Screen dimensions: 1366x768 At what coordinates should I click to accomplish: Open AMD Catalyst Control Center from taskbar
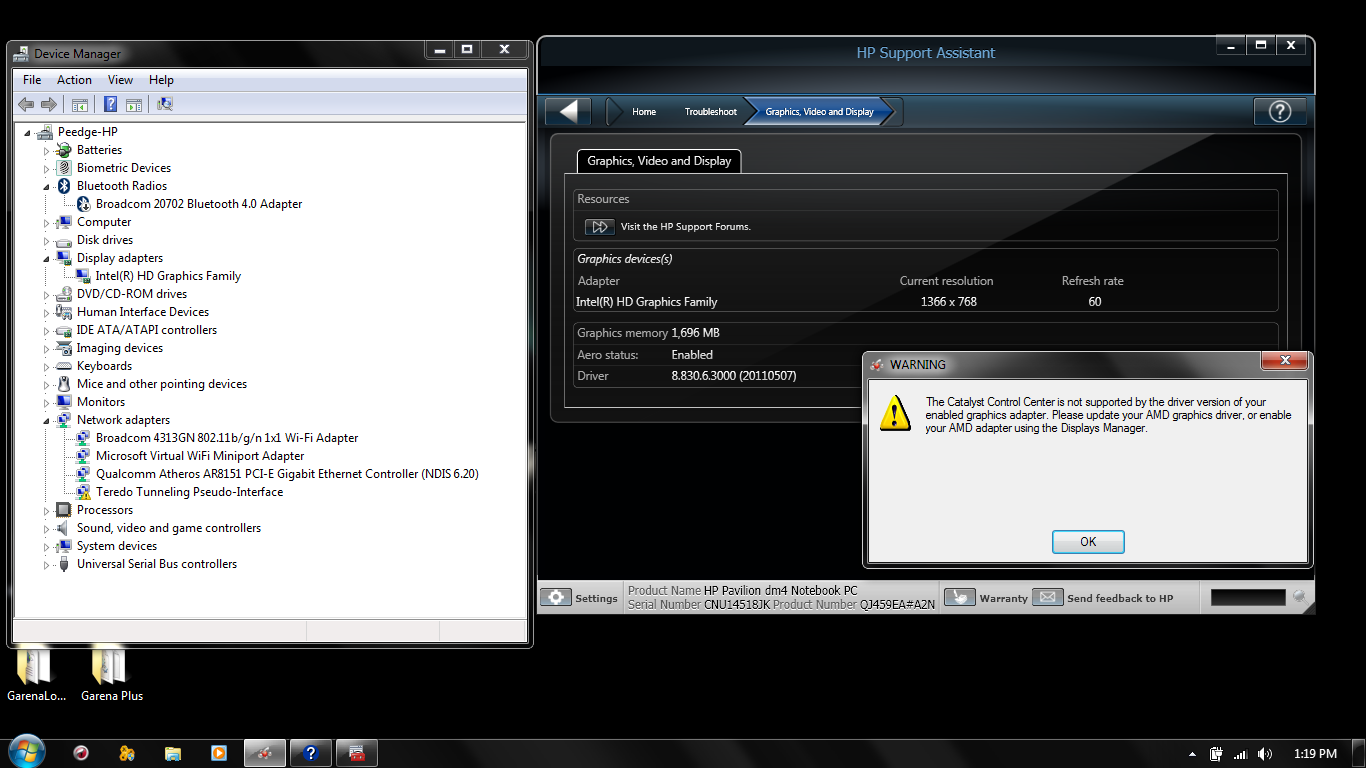pos(264,751)
